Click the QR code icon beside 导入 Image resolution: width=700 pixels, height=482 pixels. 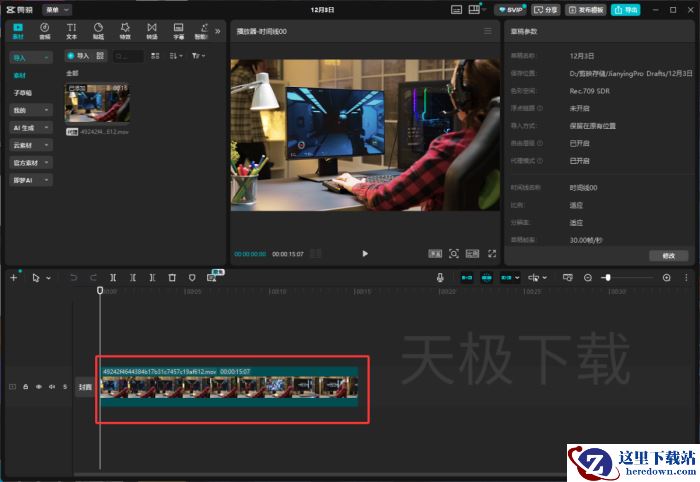[x=100, y=56]
